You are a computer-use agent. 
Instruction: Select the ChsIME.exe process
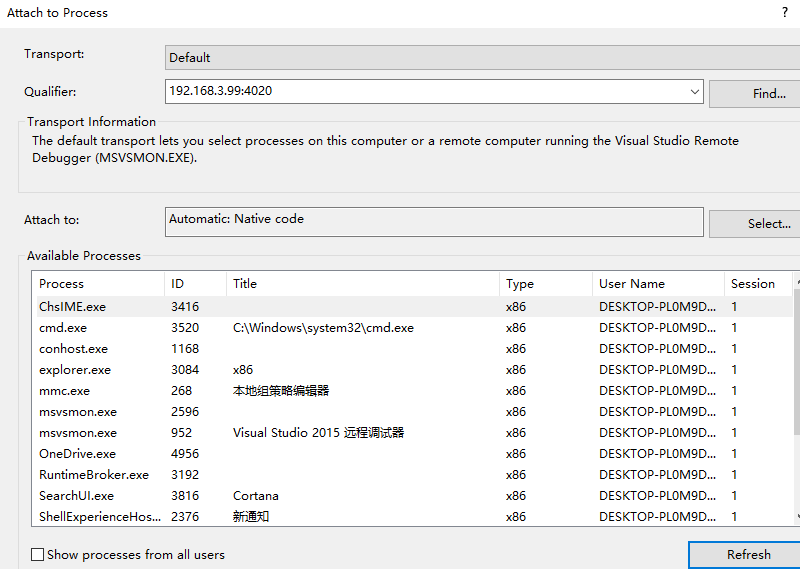click(72, 307)
